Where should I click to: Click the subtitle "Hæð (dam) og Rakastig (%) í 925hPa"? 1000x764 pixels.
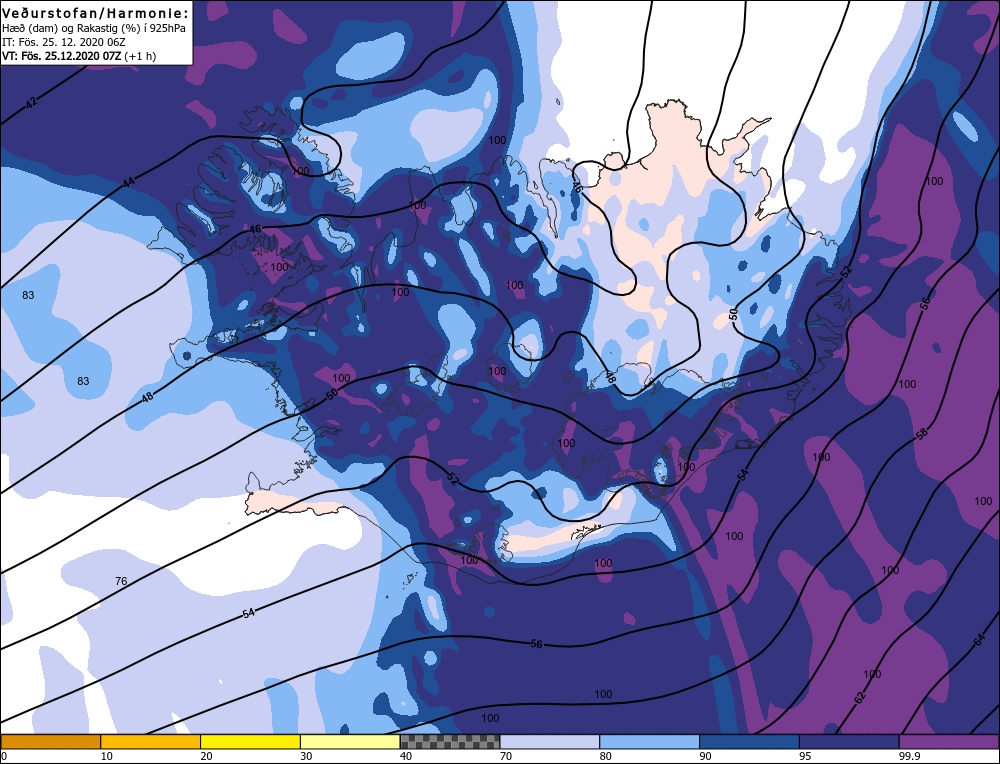94,29
